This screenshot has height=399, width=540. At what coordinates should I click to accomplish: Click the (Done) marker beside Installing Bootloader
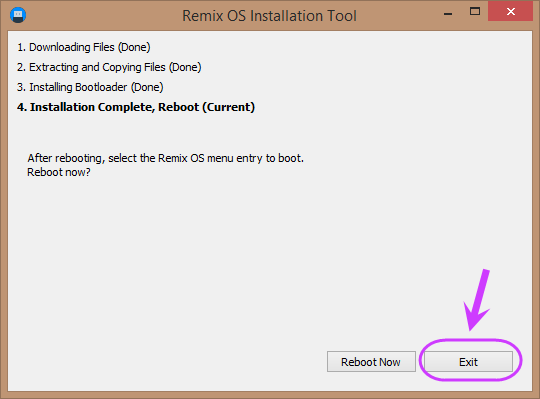[147, 87]
